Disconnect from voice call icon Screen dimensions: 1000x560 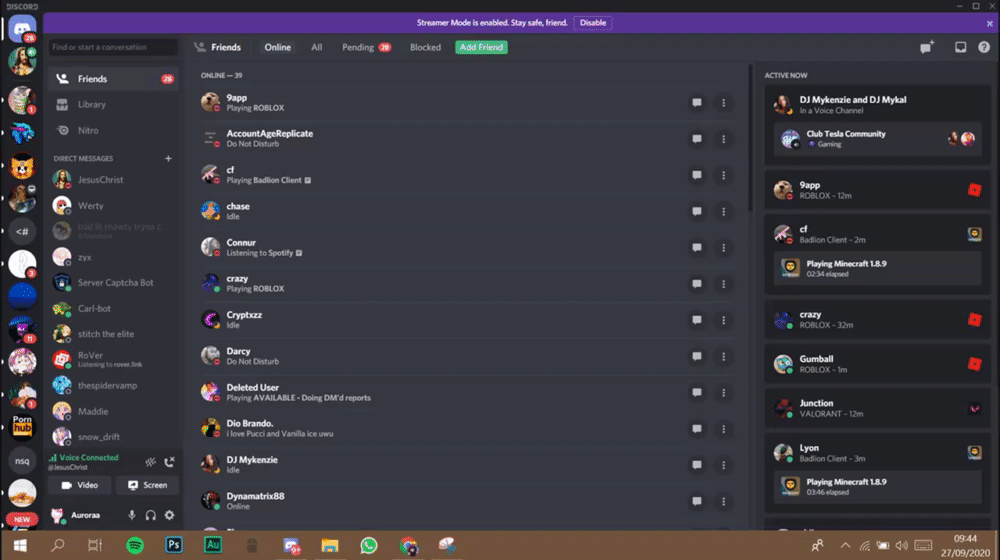pos(170,462)
